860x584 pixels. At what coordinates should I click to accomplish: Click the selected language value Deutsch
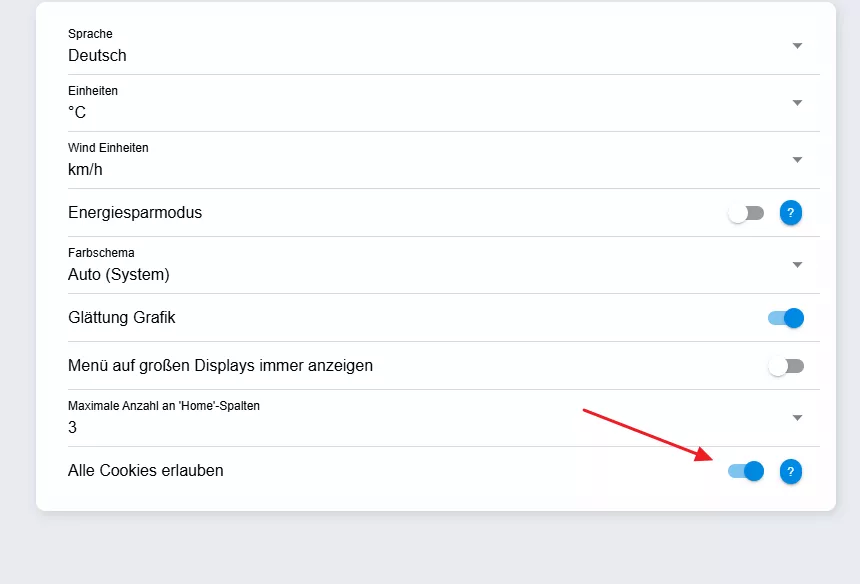(97, 55)
